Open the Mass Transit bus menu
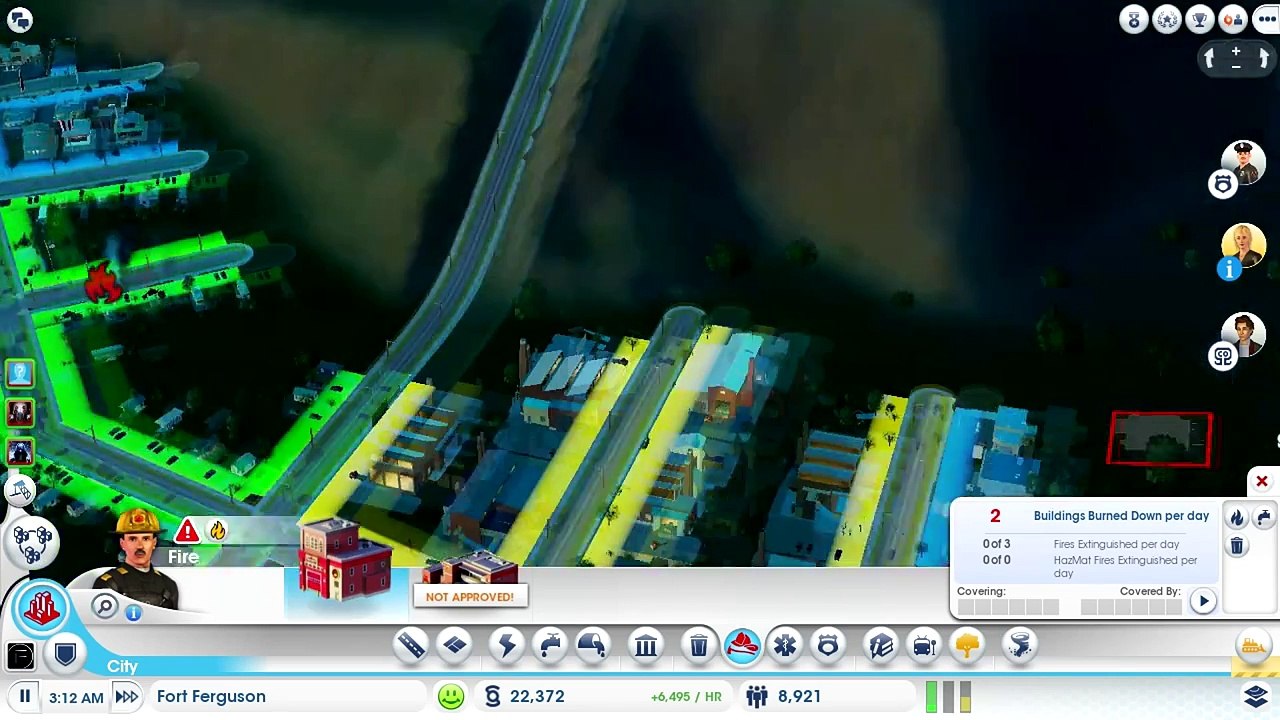 (924, 645)
